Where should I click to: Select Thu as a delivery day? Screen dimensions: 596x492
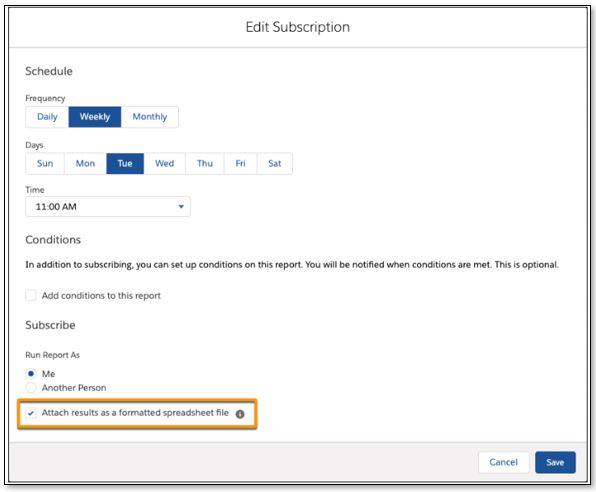(x=204, y=163)
